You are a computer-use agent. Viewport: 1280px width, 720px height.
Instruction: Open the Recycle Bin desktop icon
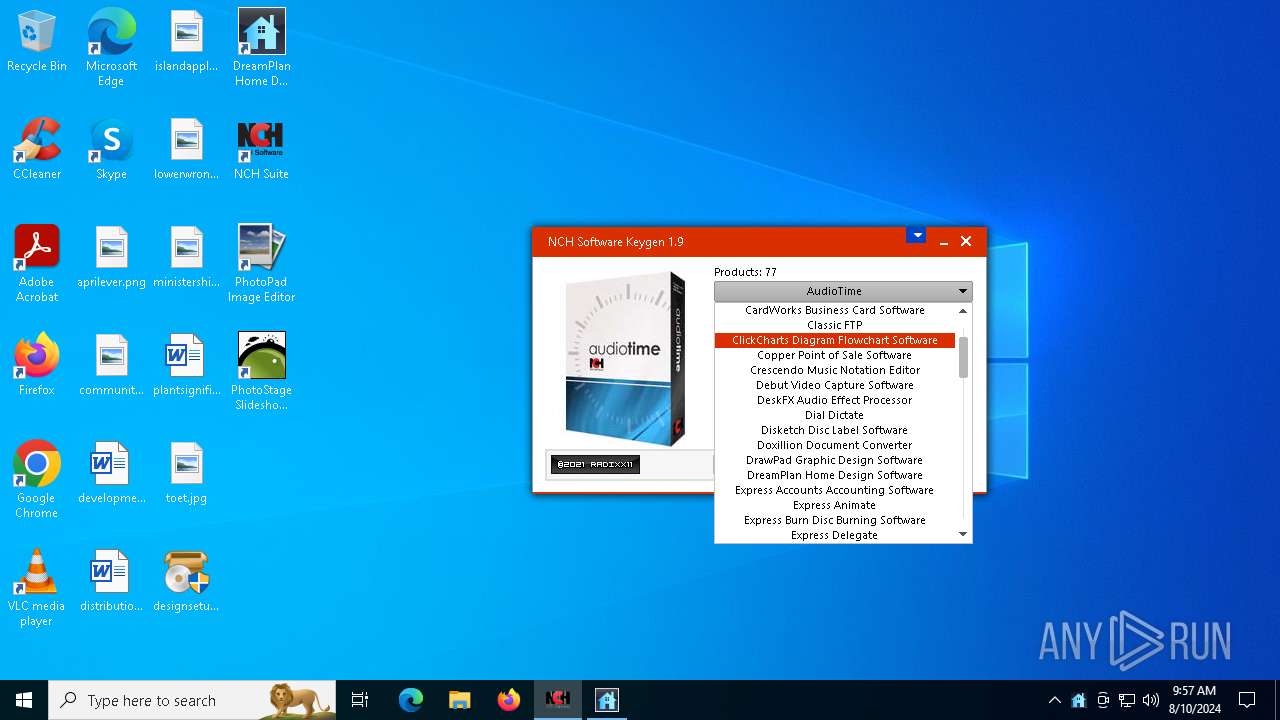click(x=37, y=42)
